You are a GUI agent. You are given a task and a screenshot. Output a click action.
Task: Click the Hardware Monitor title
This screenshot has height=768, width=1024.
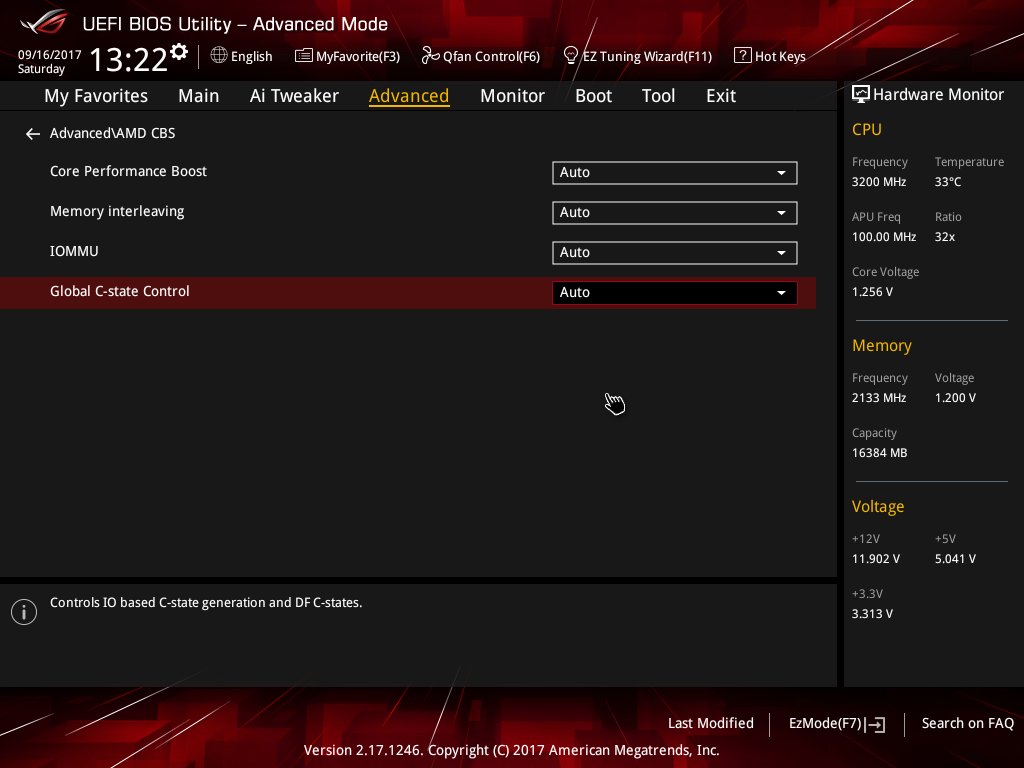pyautogui.click(x=938, y=95)
